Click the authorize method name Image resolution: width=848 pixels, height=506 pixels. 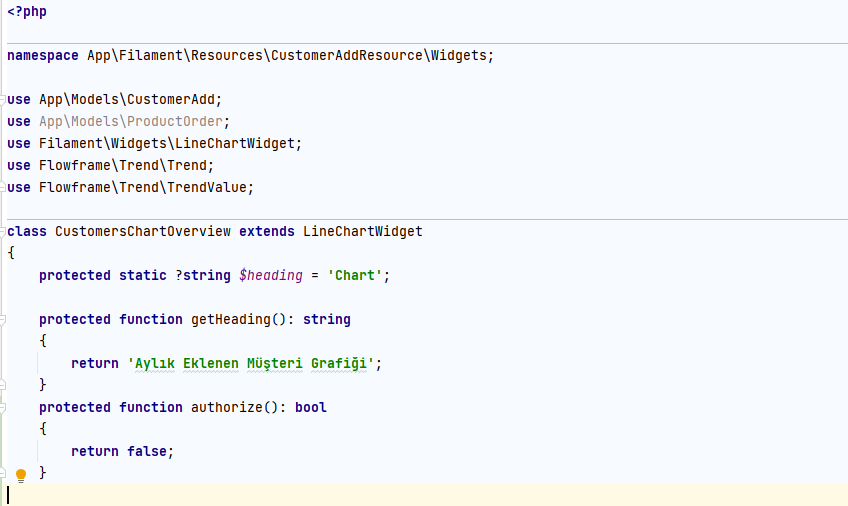(x=227, y=407)
